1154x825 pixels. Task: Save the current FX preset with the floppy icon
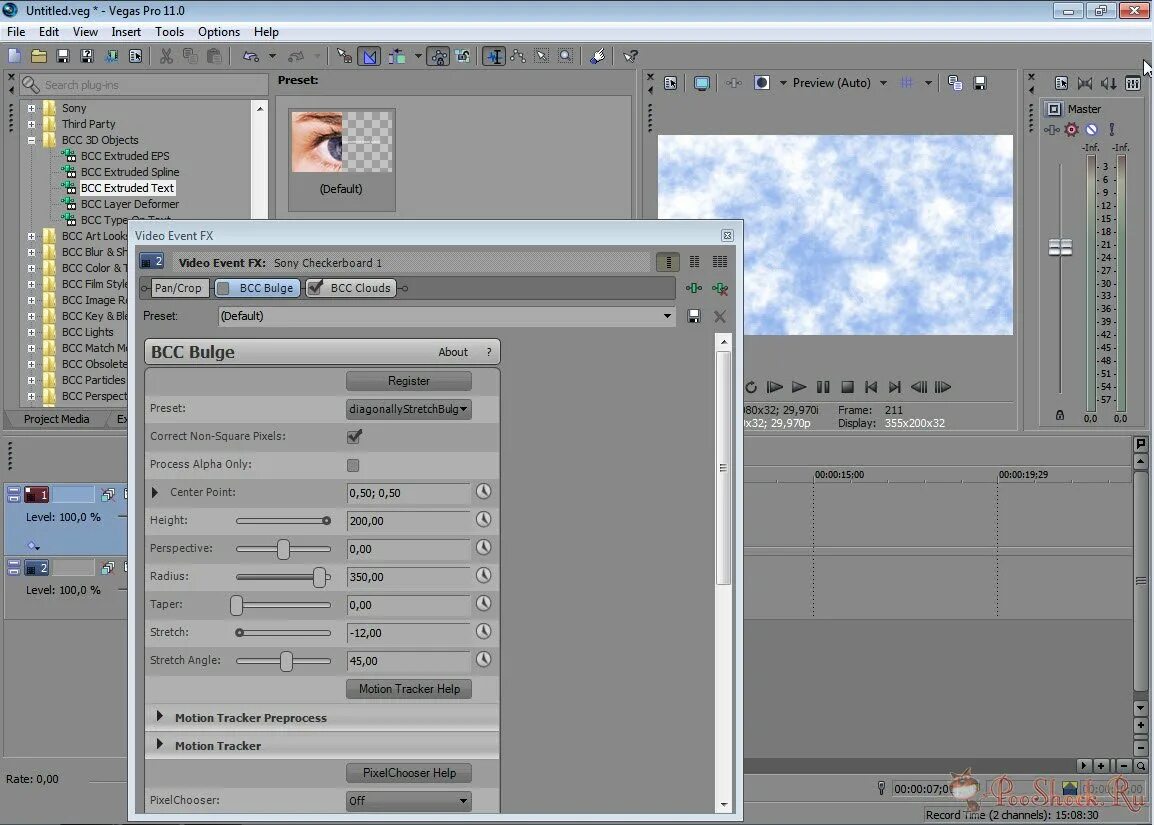click(x=694, y=316)
